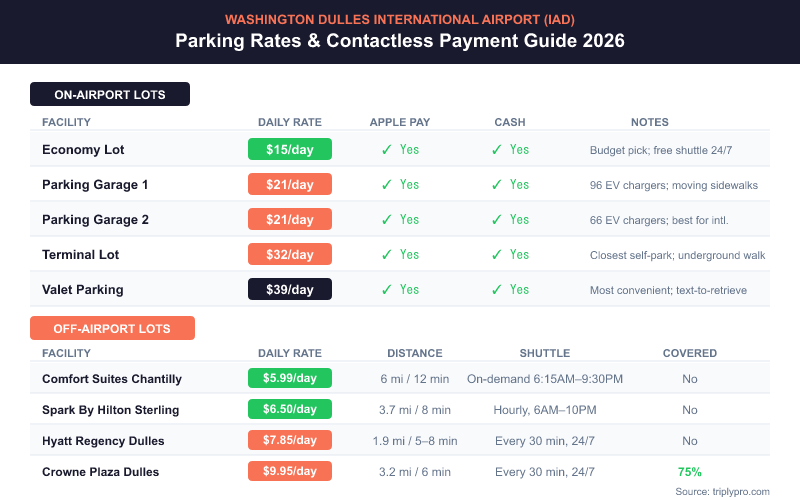Click the Crowne Plaza 75% covered value
Viewport: 800px width, 500px height.
coord(690,472)
